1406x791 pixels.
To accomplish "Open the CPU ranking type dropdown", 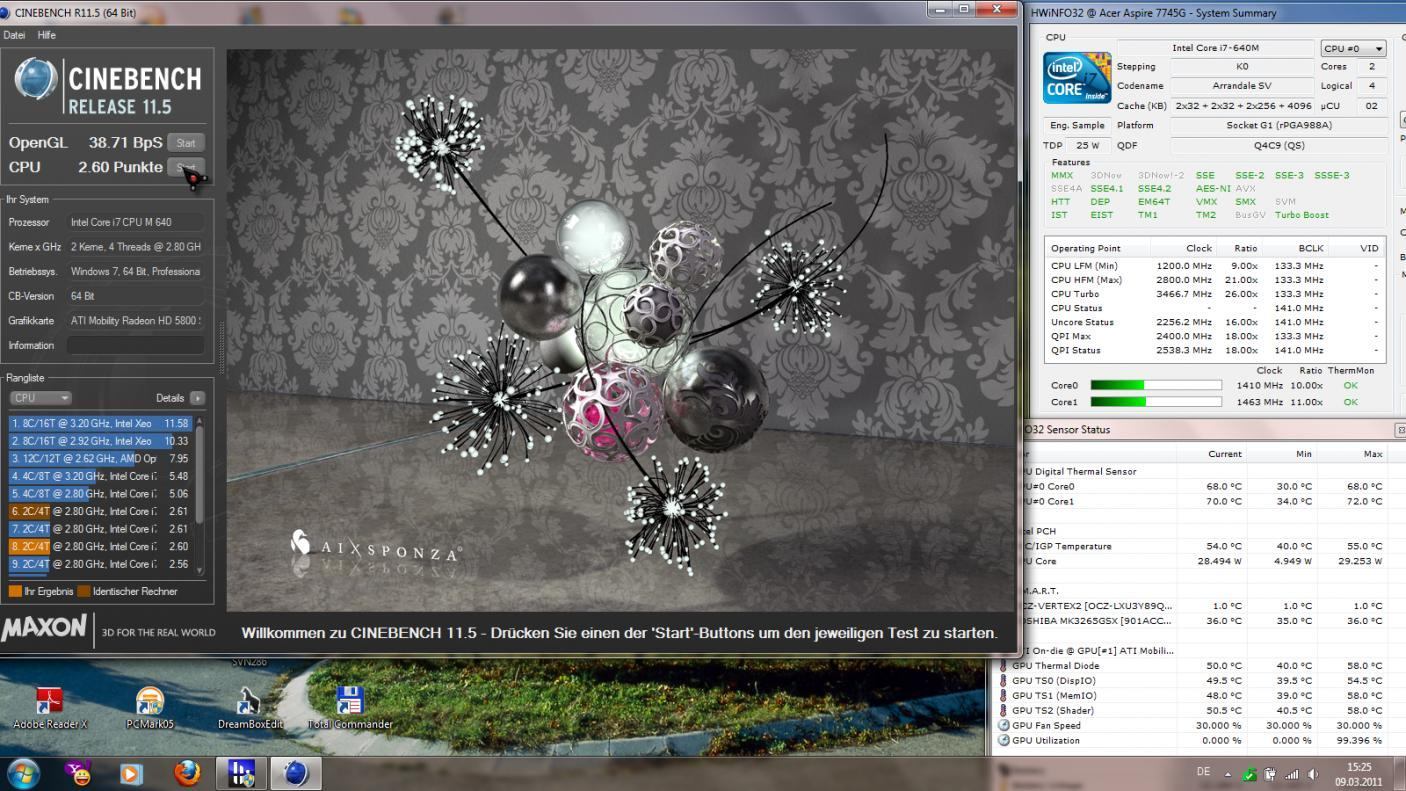I will pos(40,398).
